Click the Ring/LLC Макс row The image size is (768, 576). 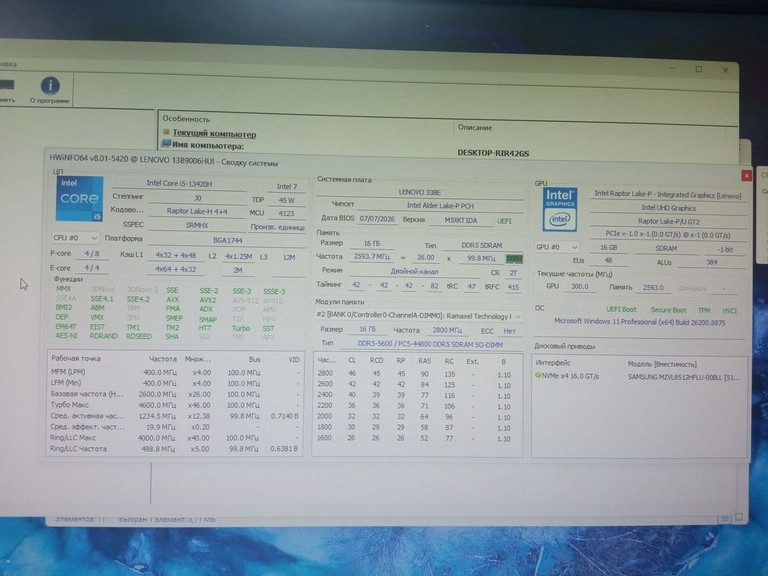[x=175, y=438]
